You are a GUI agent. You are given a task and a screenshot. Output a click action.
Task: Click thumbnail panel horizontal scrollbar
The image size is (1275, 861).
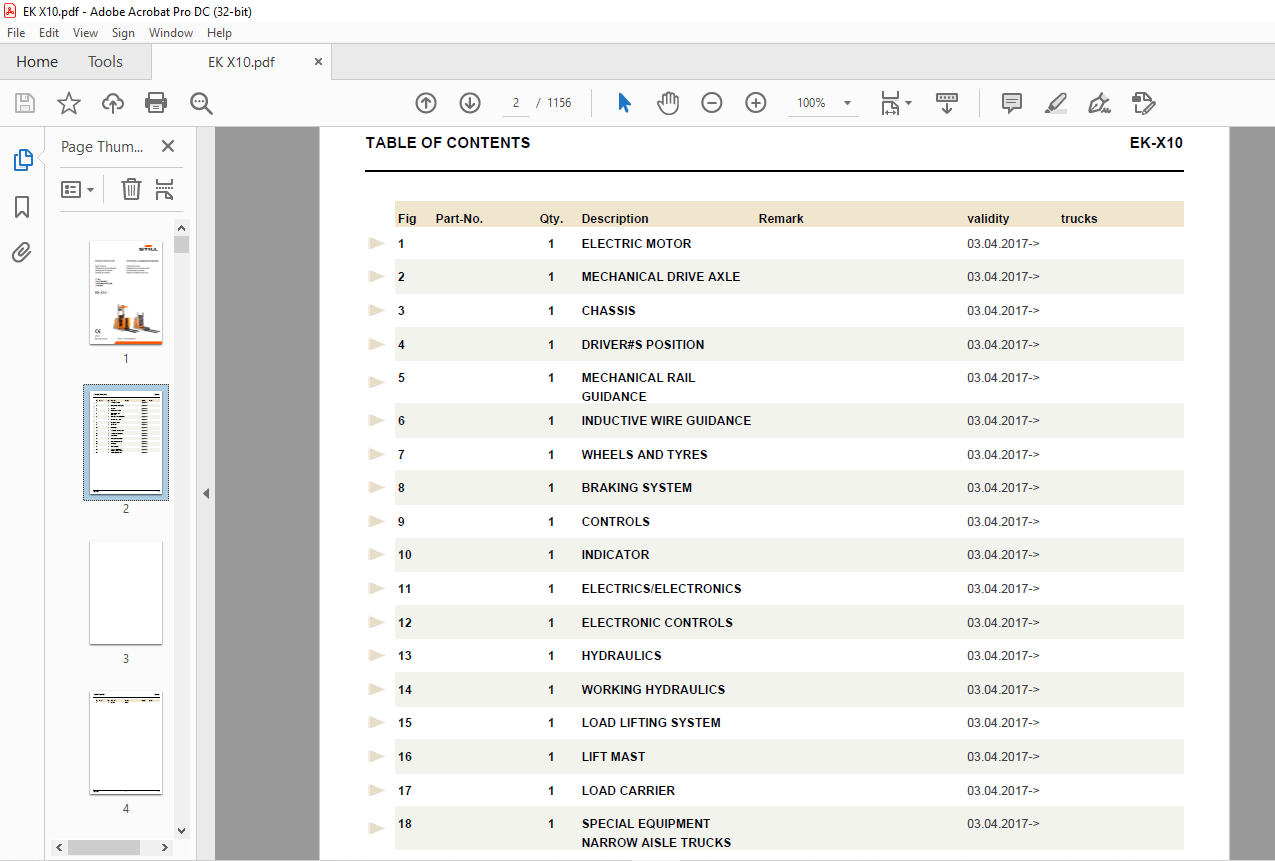tap(103, 847)
